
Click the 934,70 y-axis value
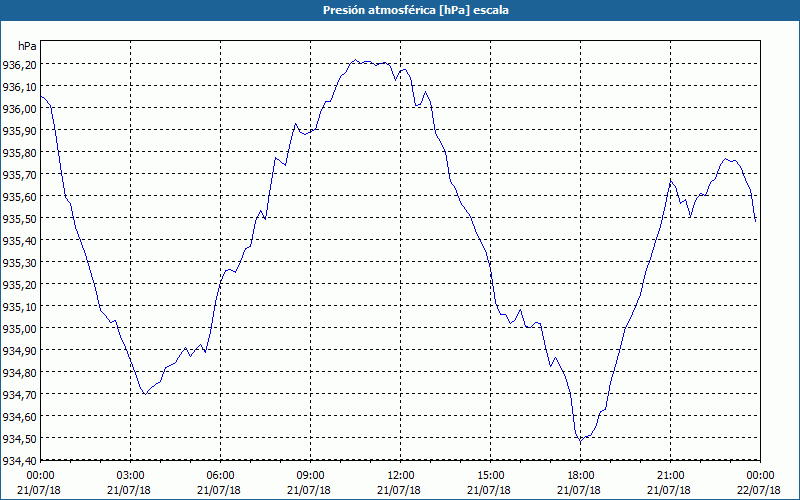pyautogui.click(x=20, y=394)
